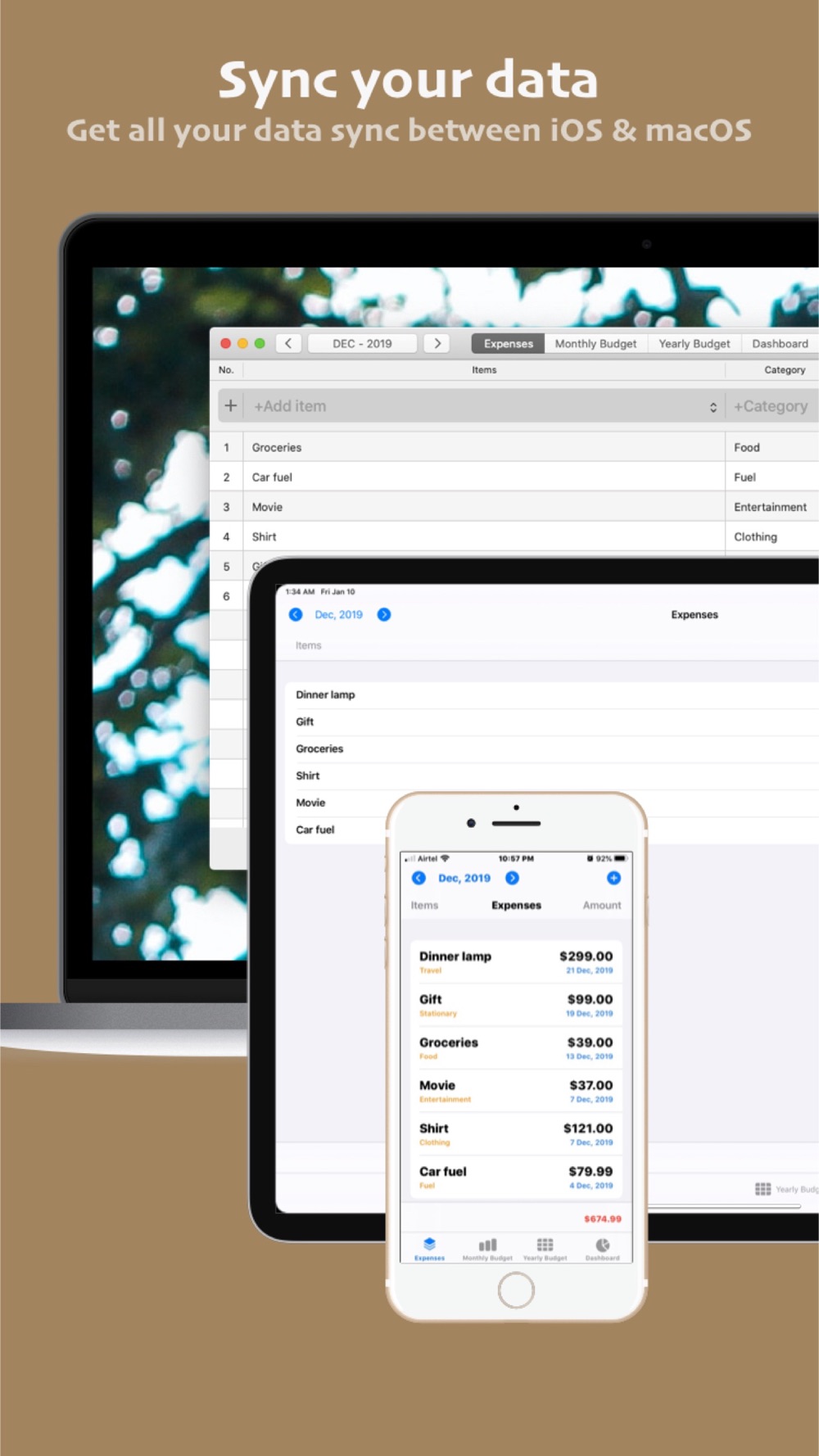Click the plus add-row button on Mac
The height and width of the screenshot is (1456, 819).
(x=231, y=405)
